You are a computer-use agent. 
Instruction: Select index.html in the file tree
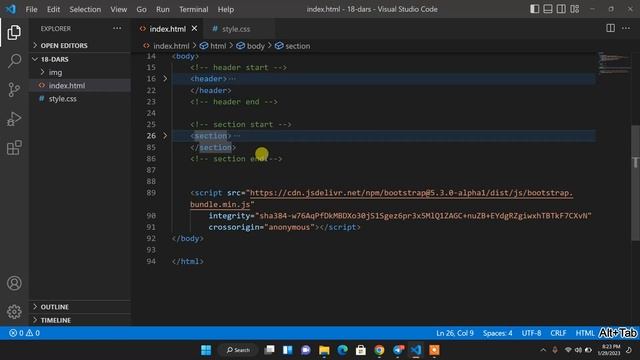tap(67, 85)
